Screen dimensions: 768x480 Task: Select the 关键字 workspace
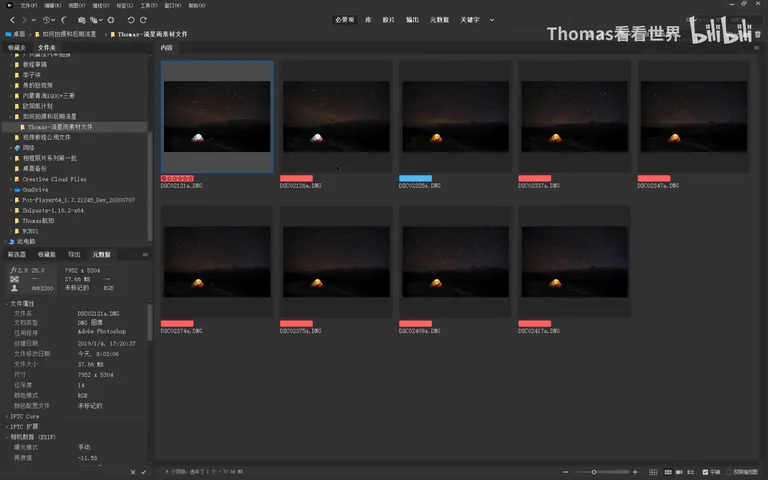470,20
